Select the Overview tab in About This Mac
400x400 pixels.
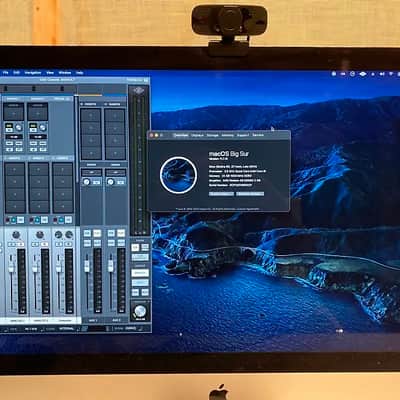pos(181,135)
